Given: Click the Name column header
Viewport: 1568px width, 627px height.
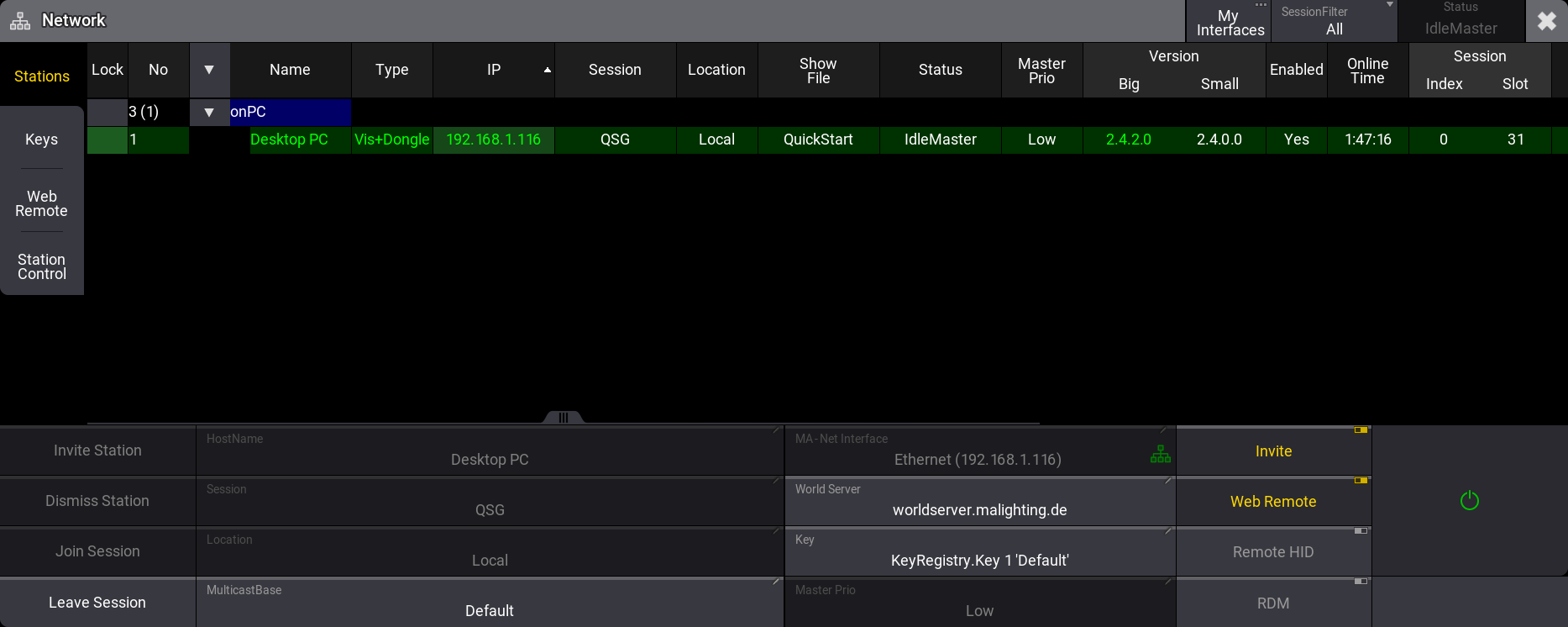Looking at the screenshot, I should [290, 70].
